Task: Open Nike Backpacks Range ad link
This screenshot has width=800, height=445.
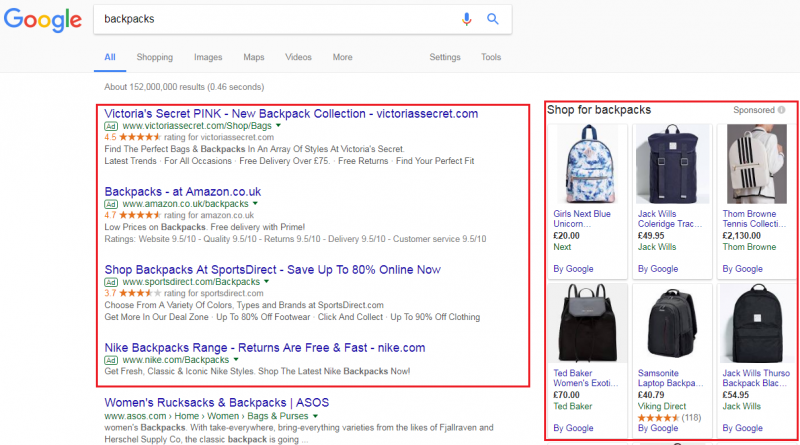Action: click(x=265, y=348)
